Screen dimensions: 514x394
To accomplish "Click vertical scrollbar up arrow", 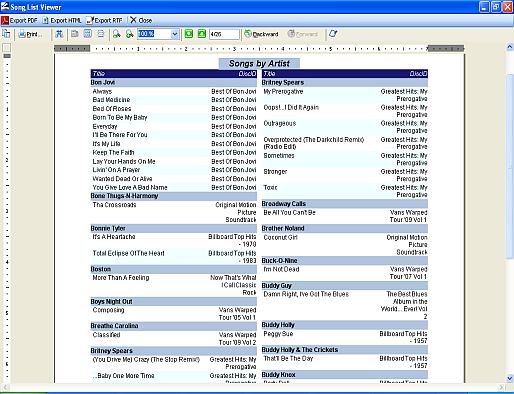I will pos(510,47).
